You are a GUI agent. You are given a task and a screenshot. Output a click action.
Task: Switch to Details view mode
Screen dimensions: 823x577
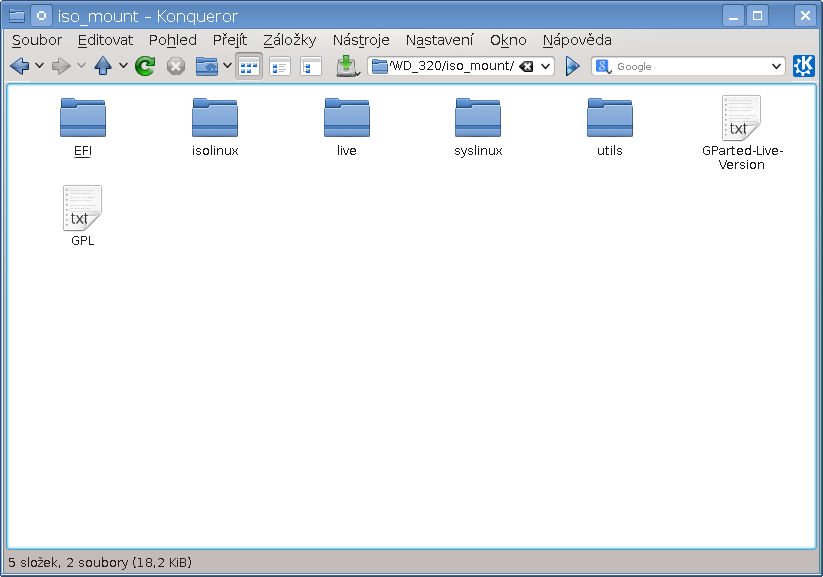click(x=280, y=66)
